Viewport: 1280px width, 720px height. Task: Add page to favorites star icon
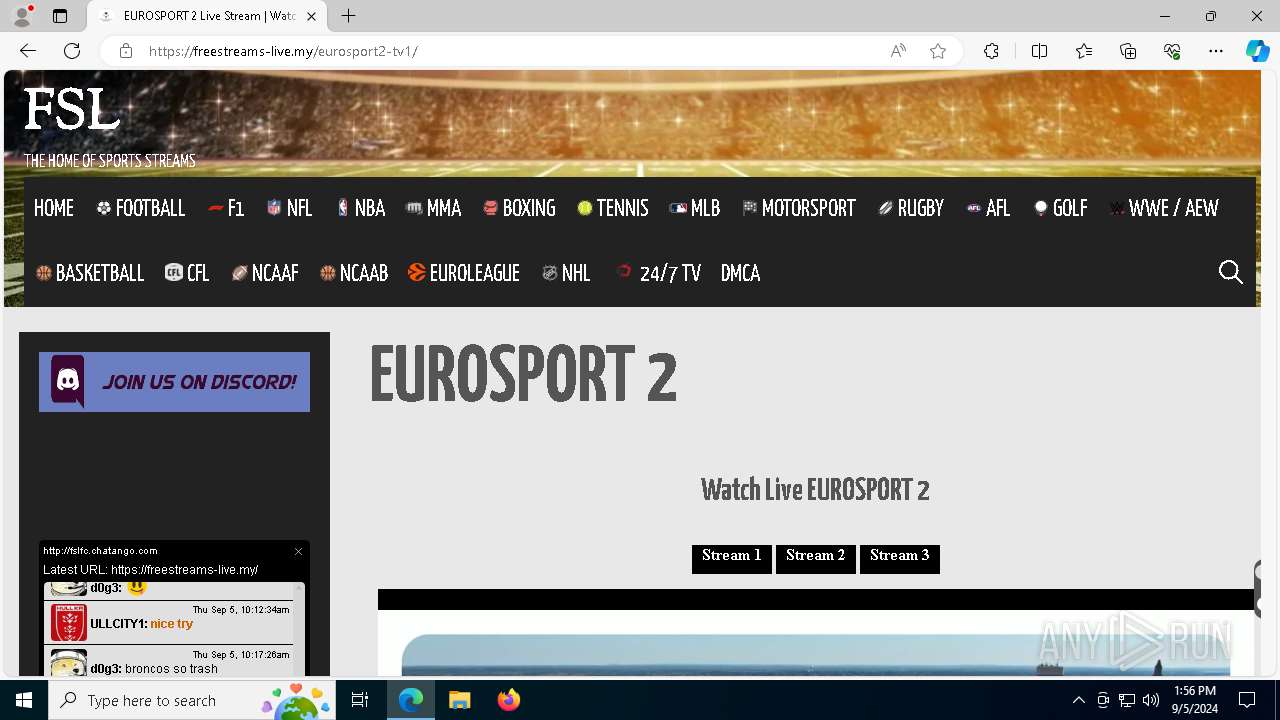coord(938,51)
